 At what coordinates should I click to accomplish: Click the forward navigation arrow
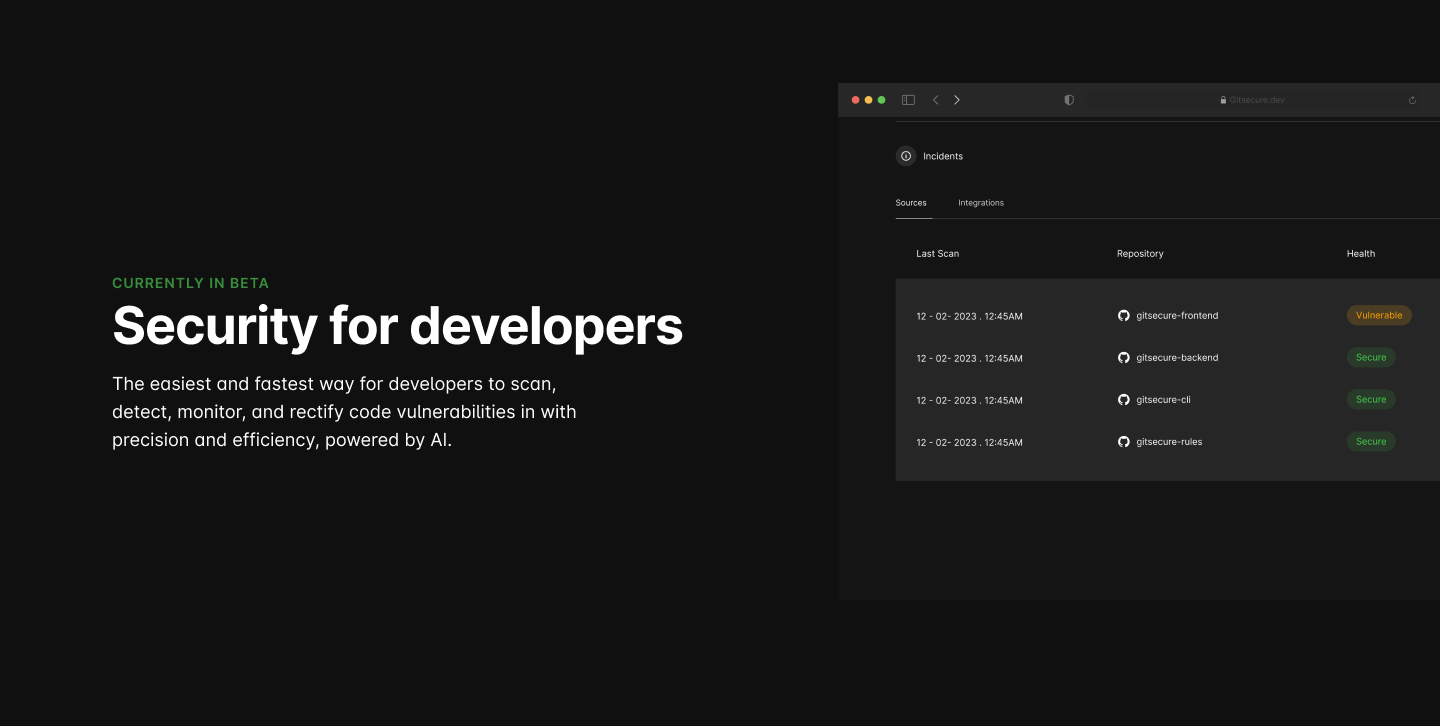click(x=957, y=100)
